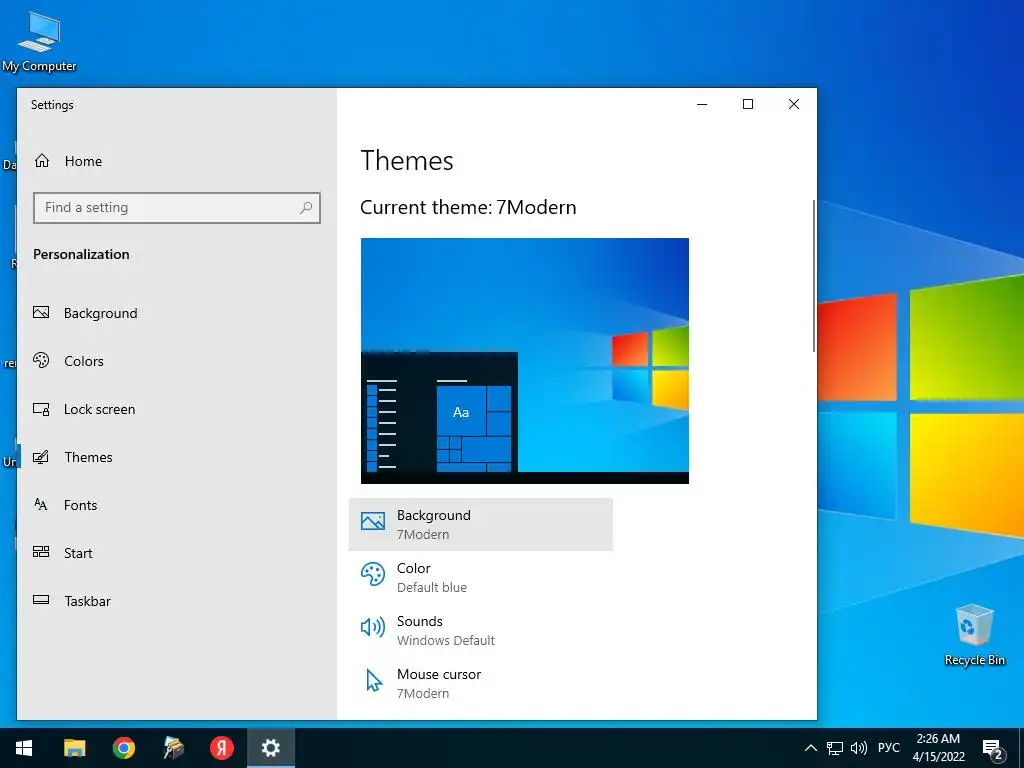Click the Mouse cursor arrow icon
1024x768 pixels.
(374, 680)
